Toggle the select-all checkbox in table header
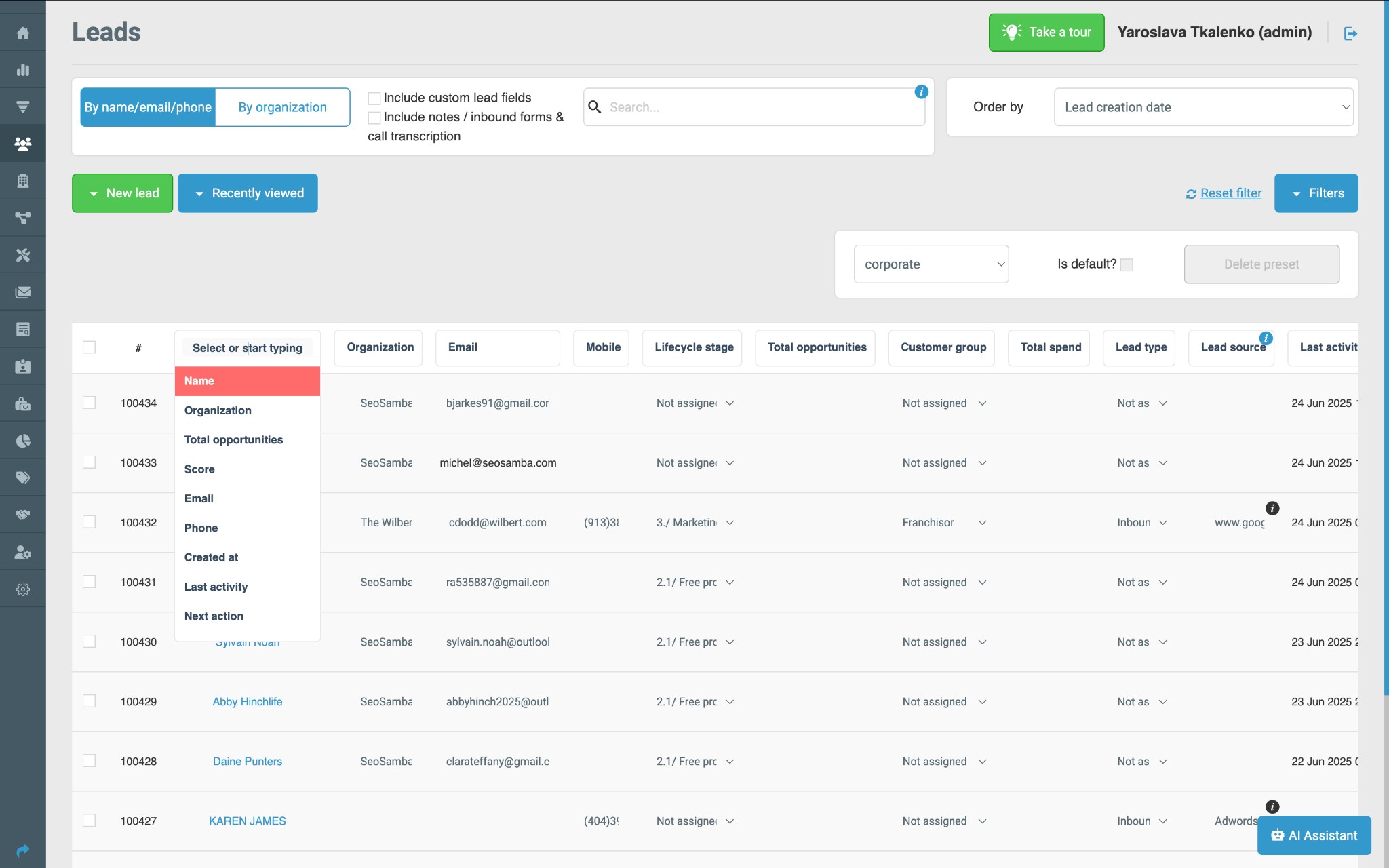1389x868 pixels. click(x=89, y=347)
